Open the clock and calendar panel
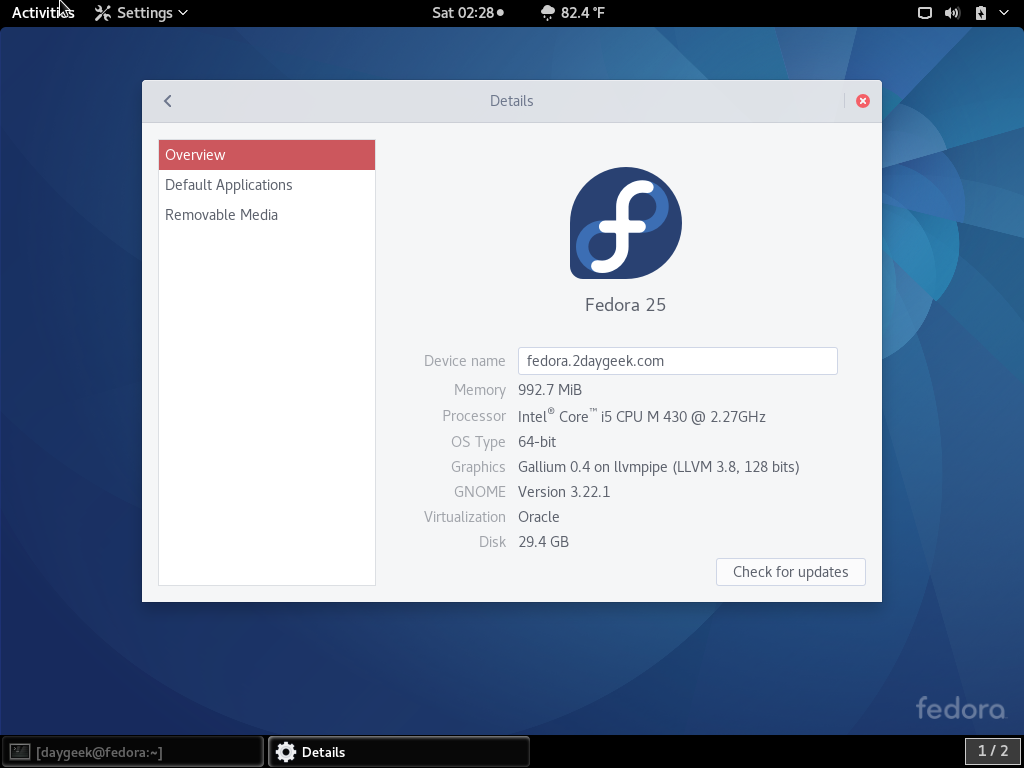 pos(468,13)
